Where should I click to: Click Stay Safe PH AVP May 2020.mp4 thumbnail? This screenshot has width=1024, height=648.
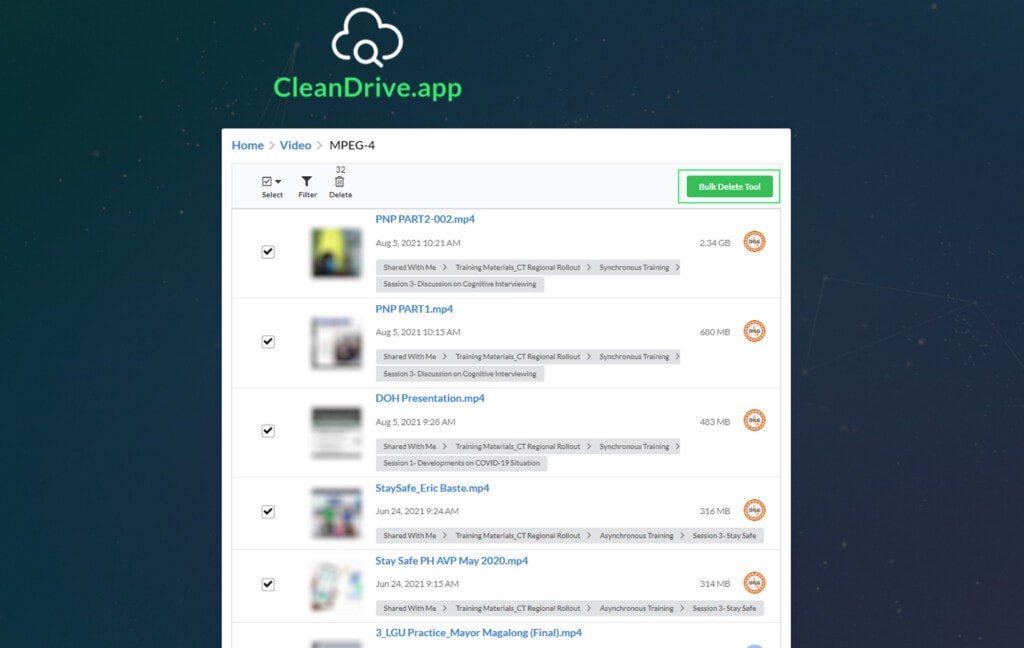336,587
